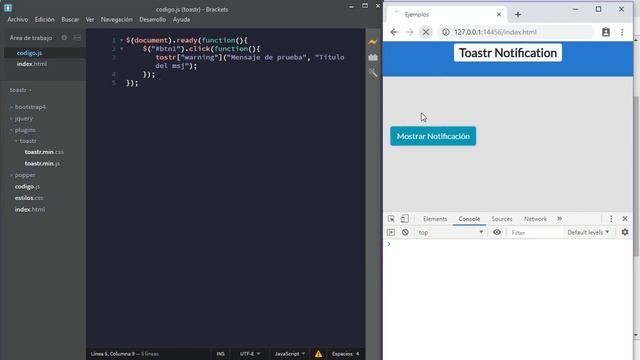Click the split view icon beside Área de trabajo
Screen dimensions: 640x360
coord(77,38)
